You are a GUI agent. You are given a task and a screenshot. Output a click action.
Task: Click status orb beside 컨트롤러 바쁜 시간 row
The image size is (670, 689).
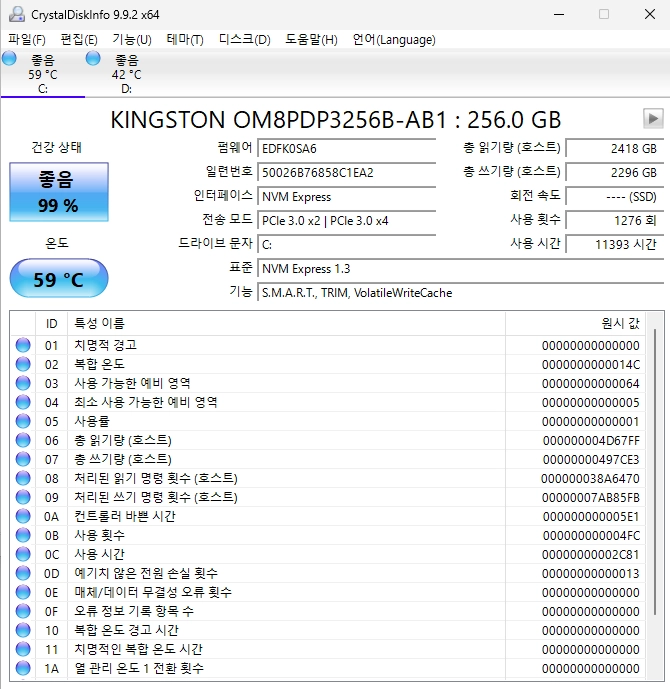(23, 516)
